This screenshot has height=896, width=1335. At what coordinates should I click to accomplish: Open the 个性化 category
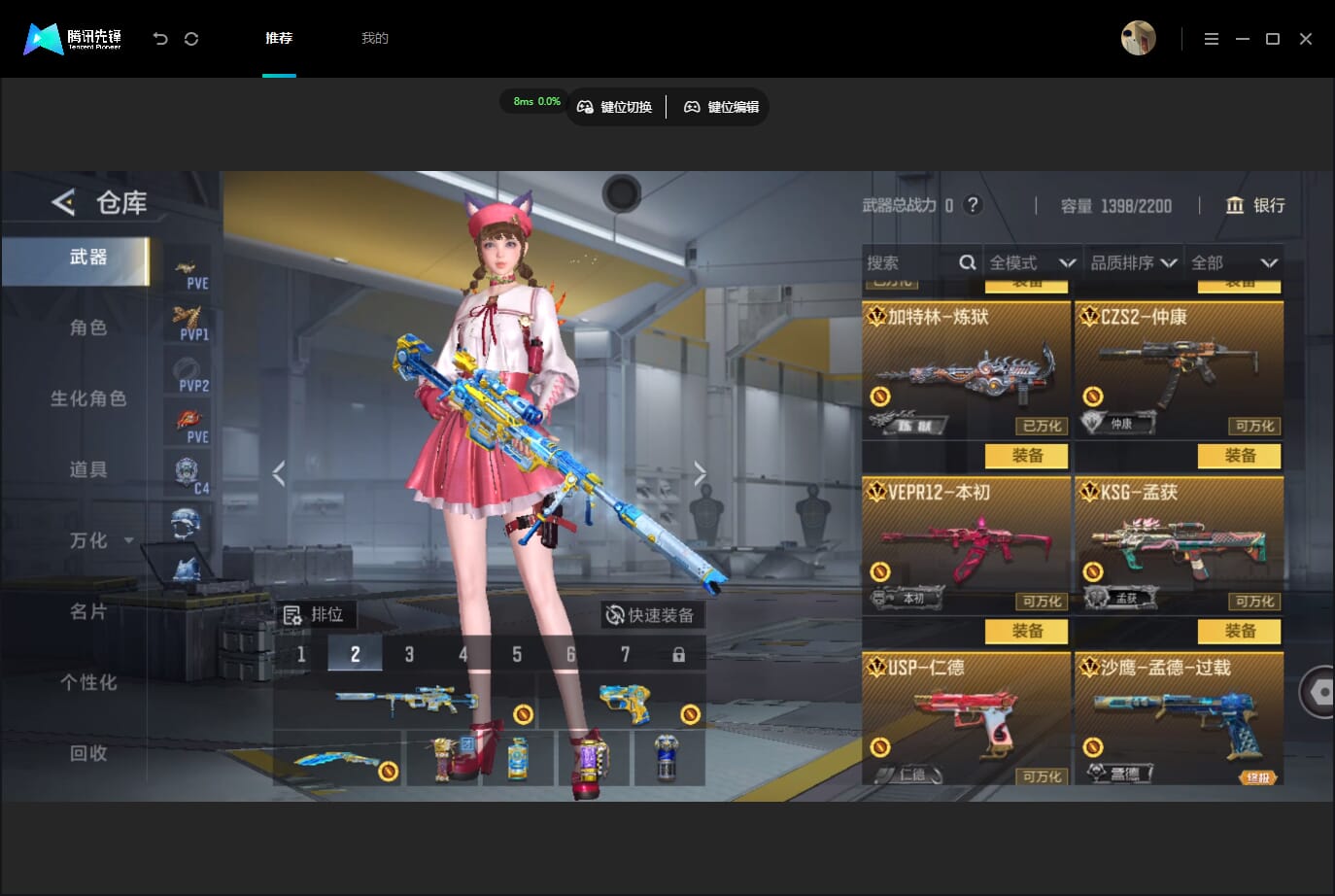click(x=87, y=682)
